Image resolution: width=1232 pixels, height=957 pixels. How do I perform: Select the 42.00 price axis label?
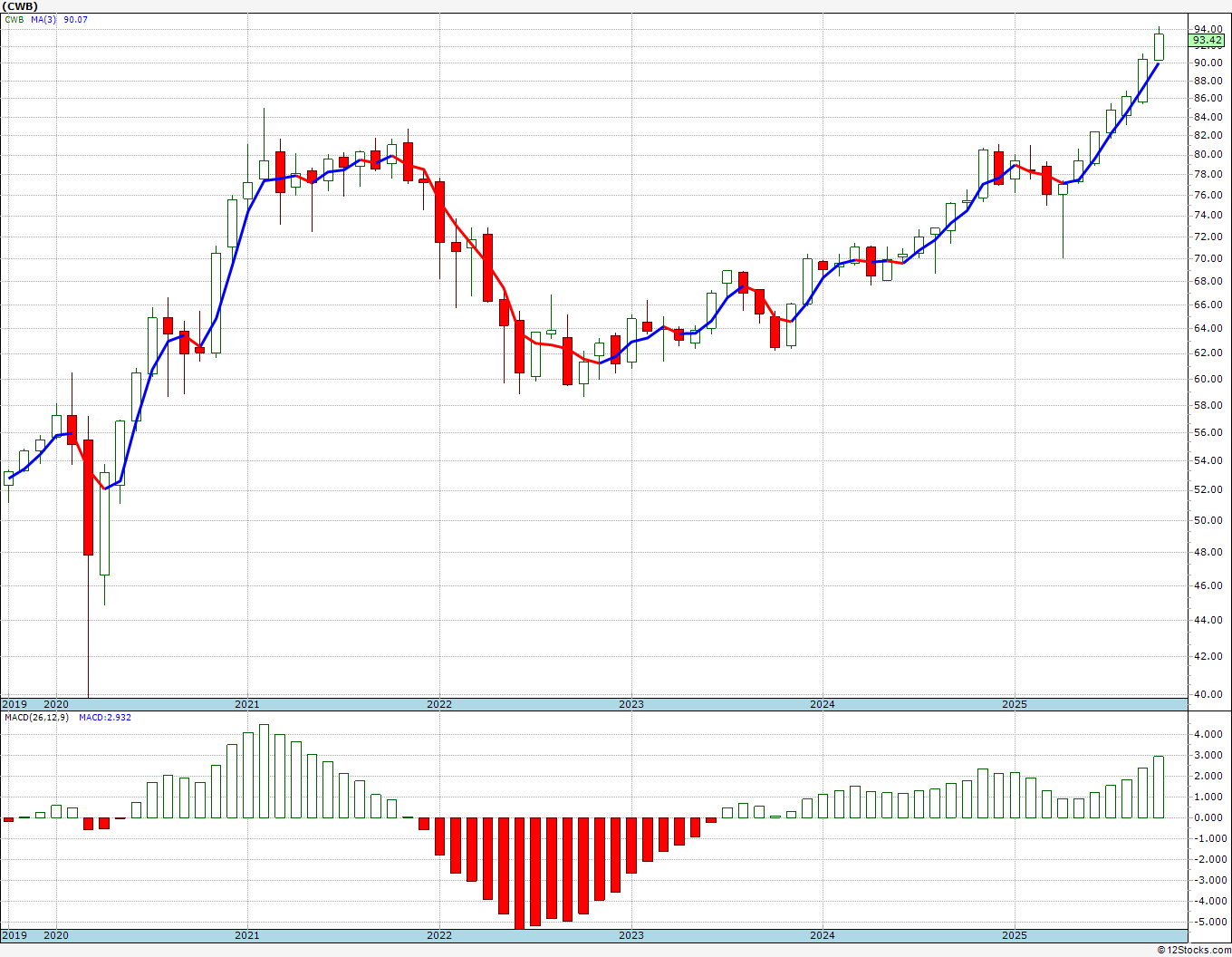(x=1208, y=656)
